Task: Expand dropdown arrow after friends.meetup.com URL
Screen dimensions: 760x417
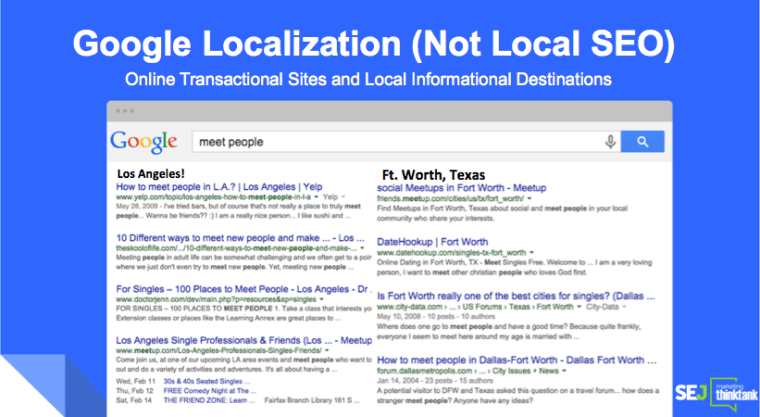Action: pos(529,199)
